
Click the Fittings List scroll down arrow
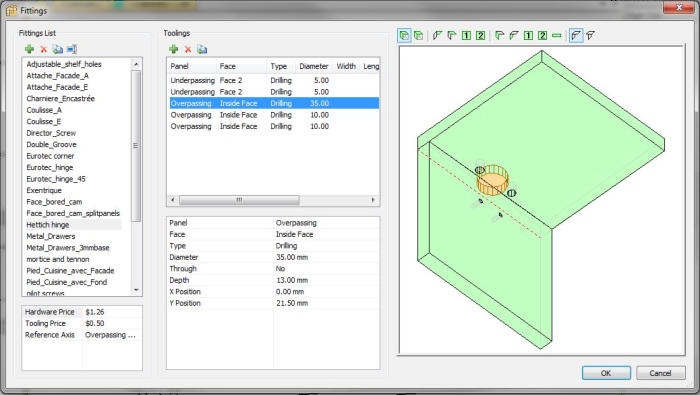(x=136, y=290)
